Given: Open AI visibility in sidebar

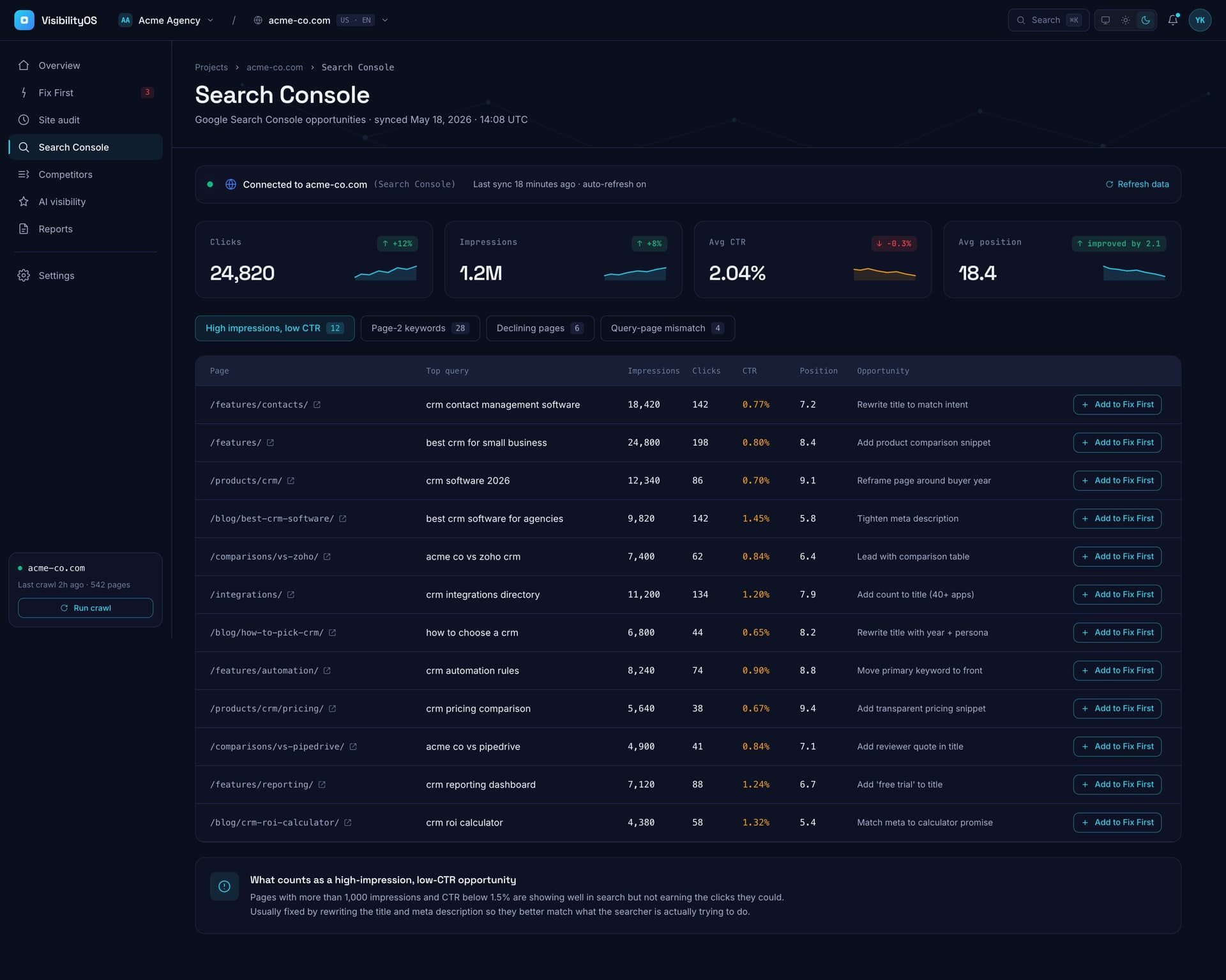Looking at the screenshot, I should [86, 201].
